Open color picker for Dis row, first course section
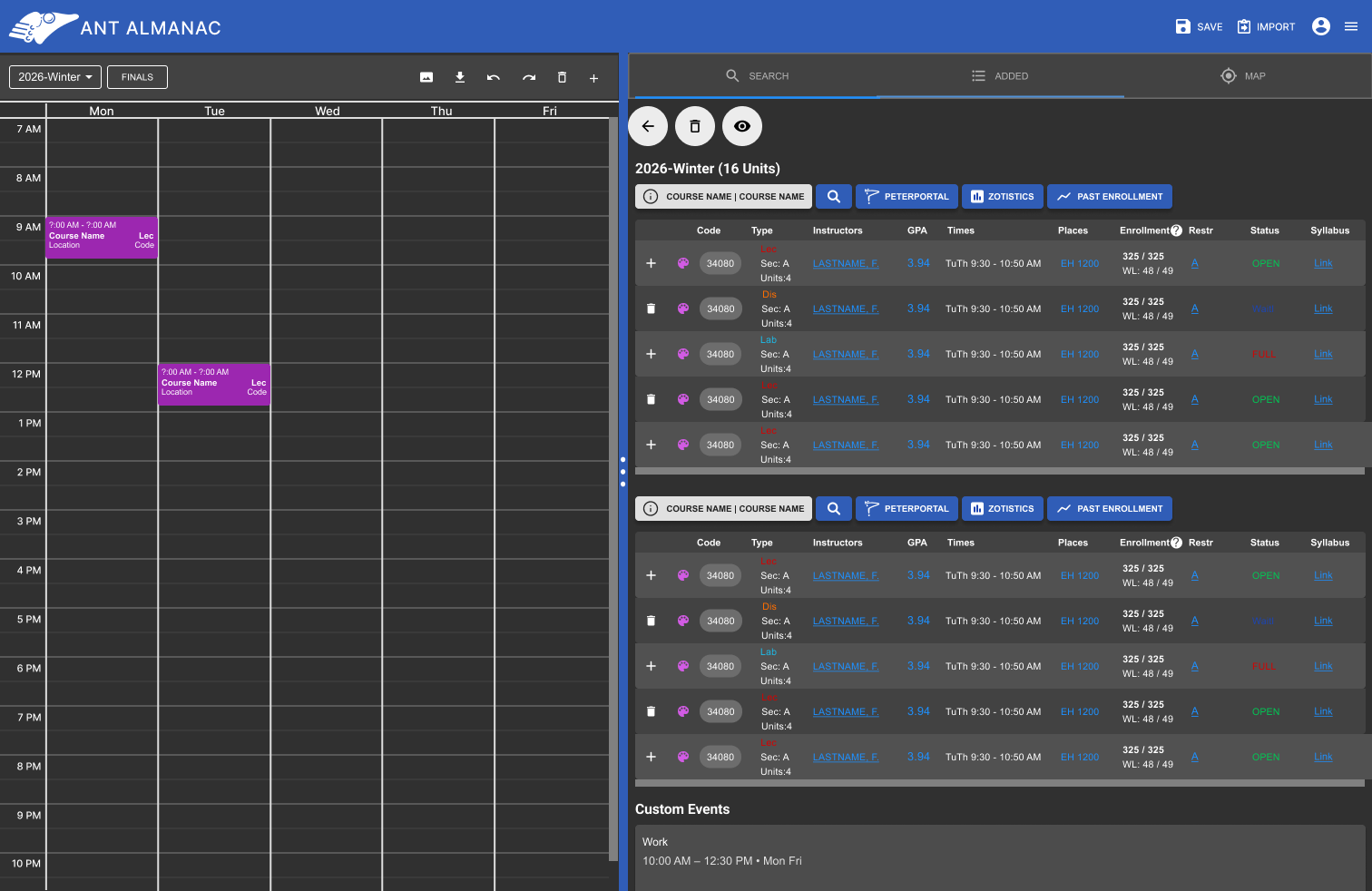Screen dimensions: 1372x891 point(683,308)
